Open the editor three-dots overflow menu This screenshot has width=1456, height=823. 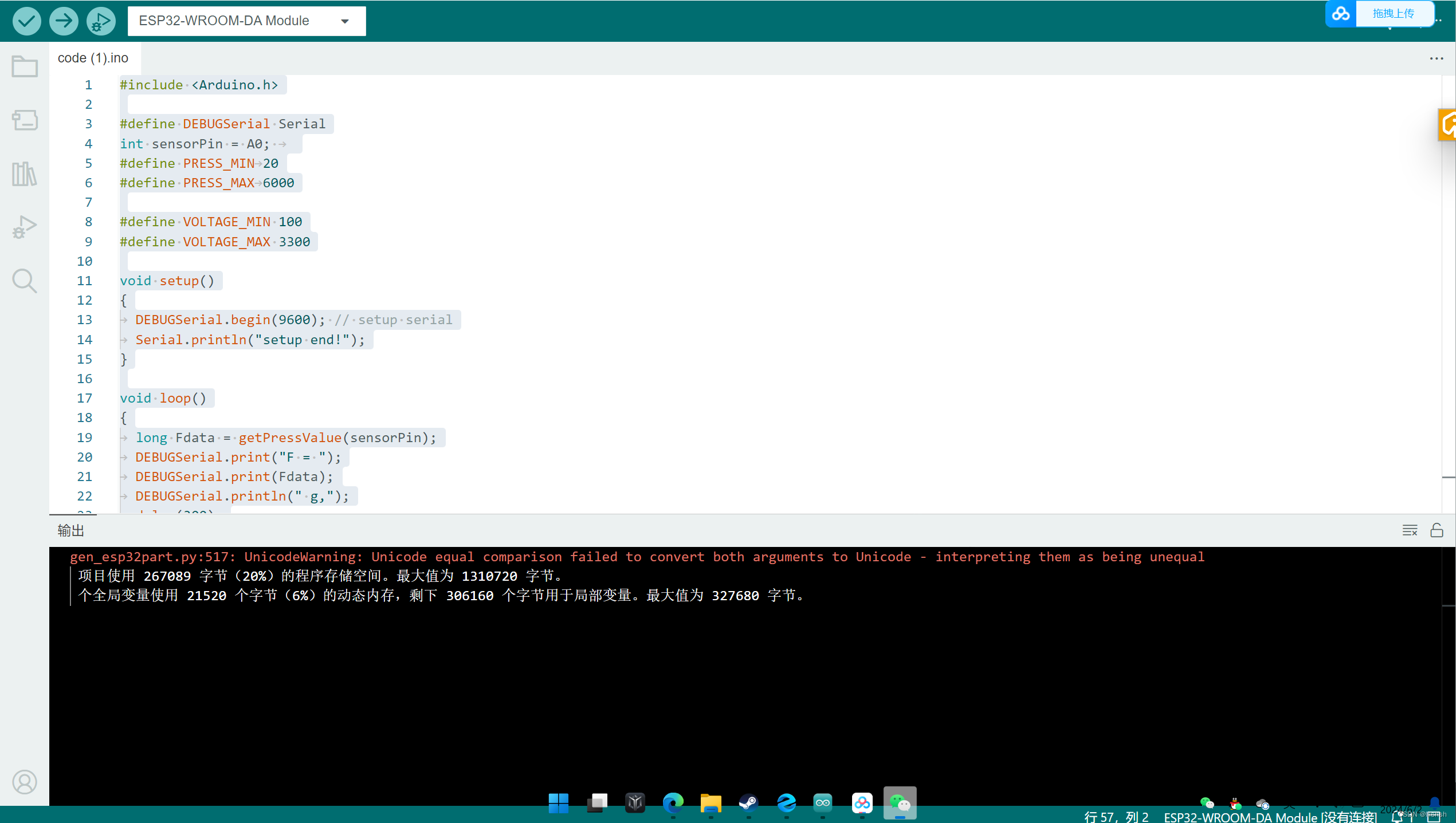(1436, 58)
